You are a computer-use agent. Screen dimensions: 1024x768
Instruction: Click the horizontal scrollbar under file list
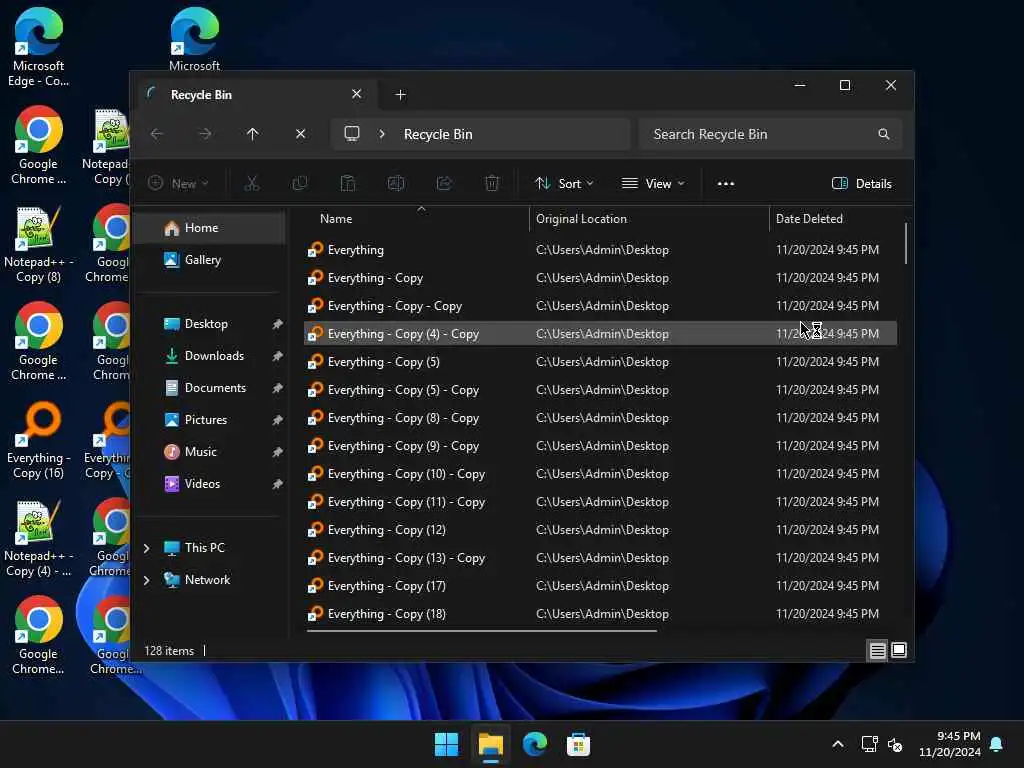pos(481,631)
